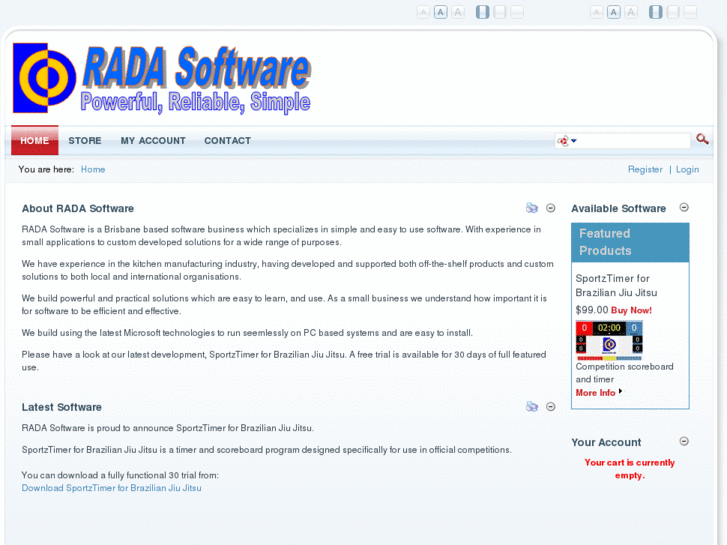Viewport: 727px width, 545px height.
Task: Click paragraph starting 'RADA Software is a Brisbane based'
Action: click(x=281, y=236)
